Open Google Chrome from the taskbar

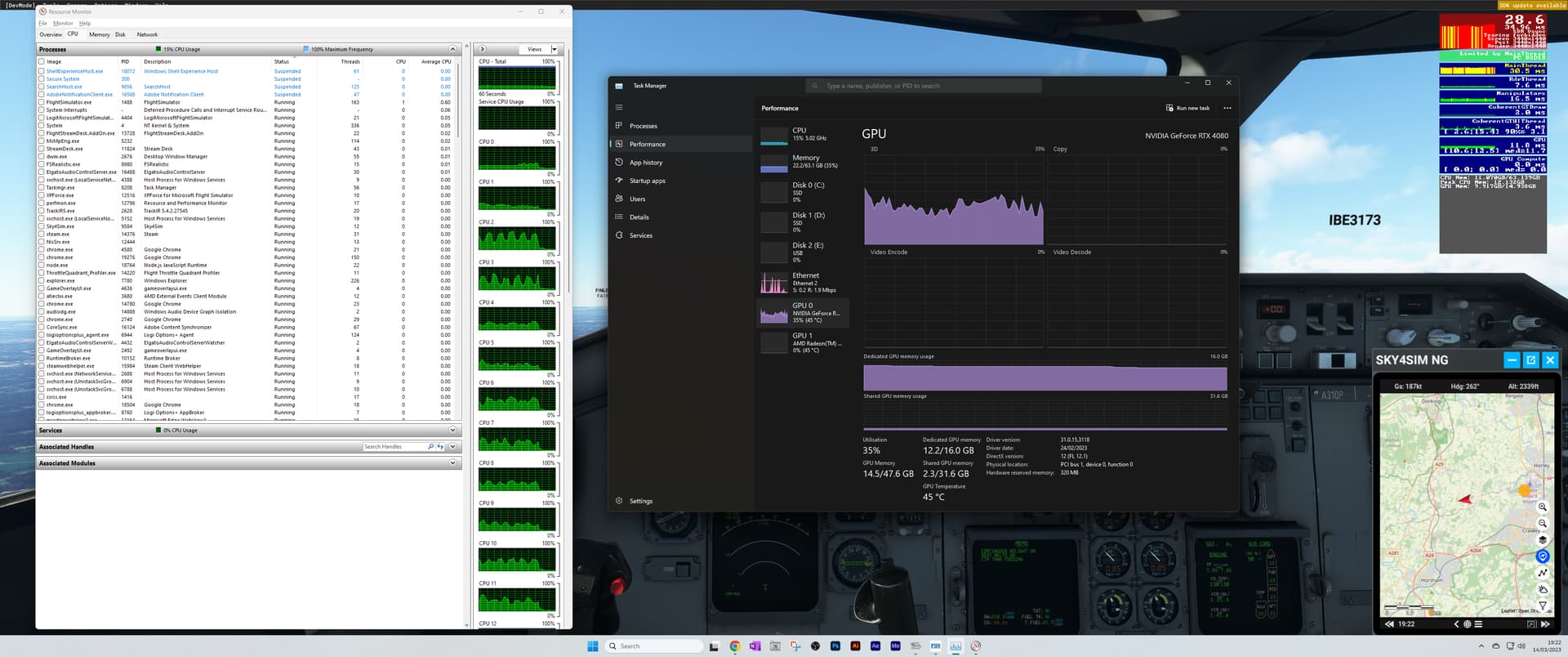[735, 646]
